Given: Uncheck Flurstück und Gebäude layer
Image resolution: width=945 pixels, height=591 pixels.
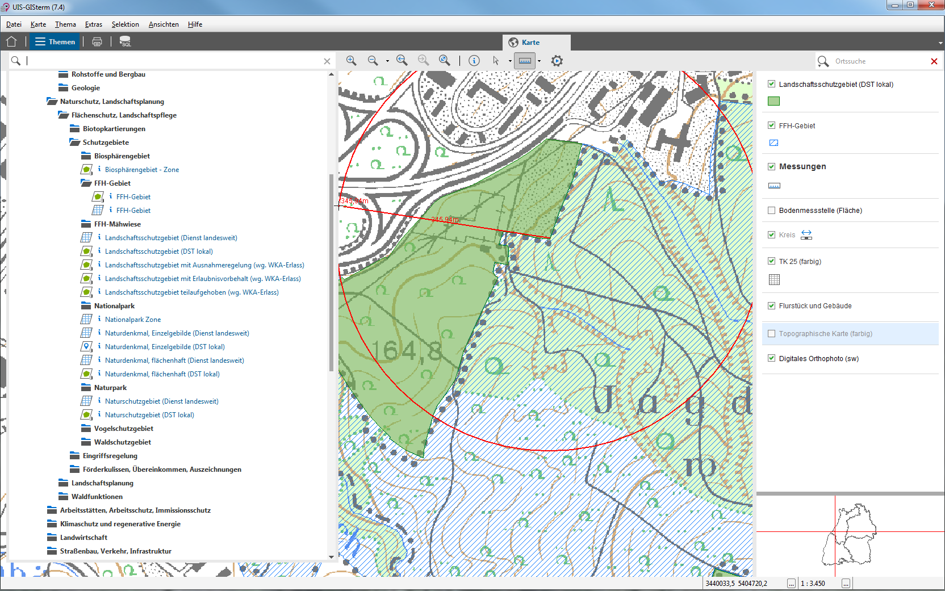Looking at the screenshot, I should tap(771, 306).
